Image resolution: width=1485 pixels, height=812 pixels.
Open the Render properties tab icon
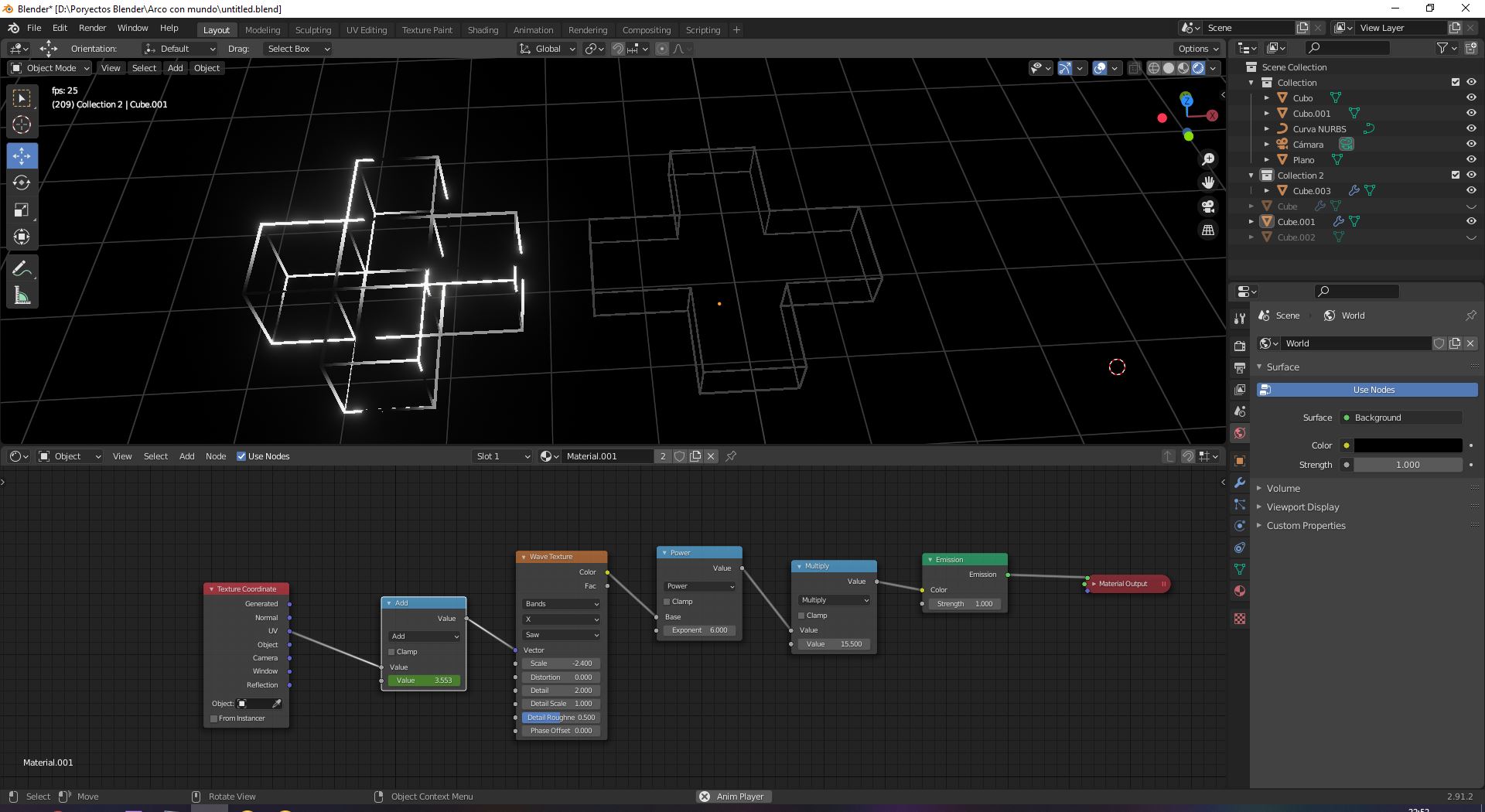click(1240, 346)
